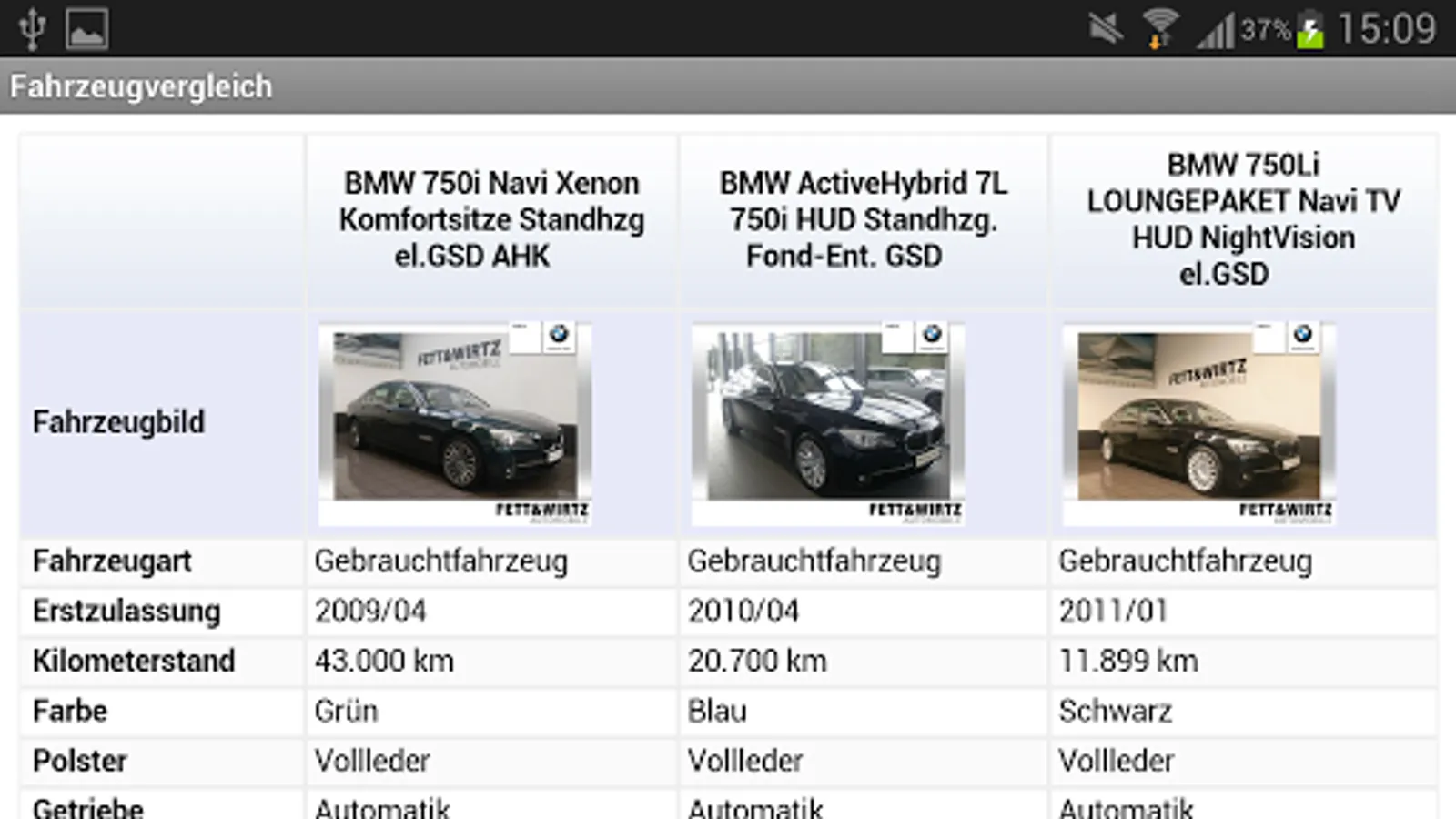Tap Automatik for the BMW 750Li
Screen dimensions: 1456x819
click(x=1127, y=807)
